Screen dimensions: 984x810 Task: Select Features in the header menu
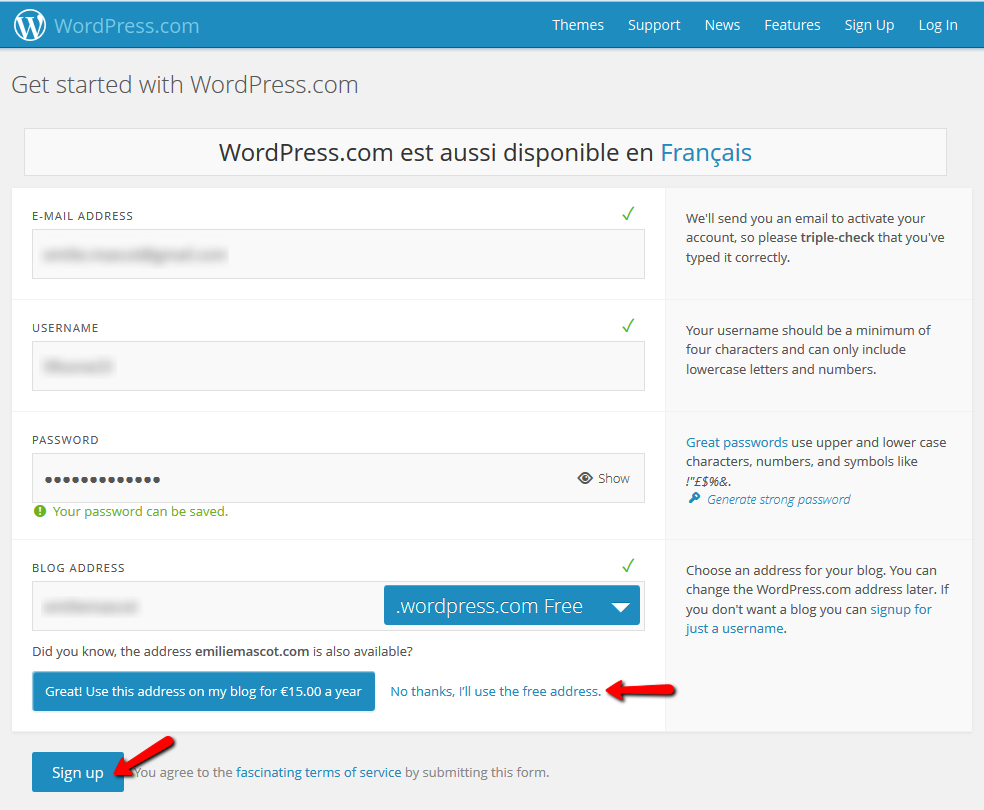pos(792,25)
